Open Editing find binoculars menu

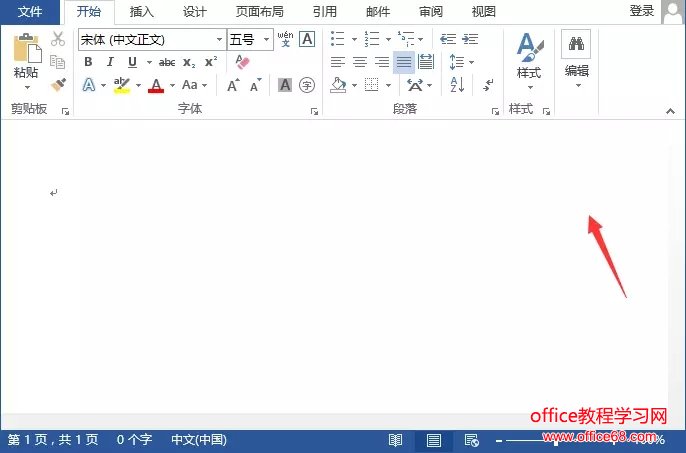[576, 59]
